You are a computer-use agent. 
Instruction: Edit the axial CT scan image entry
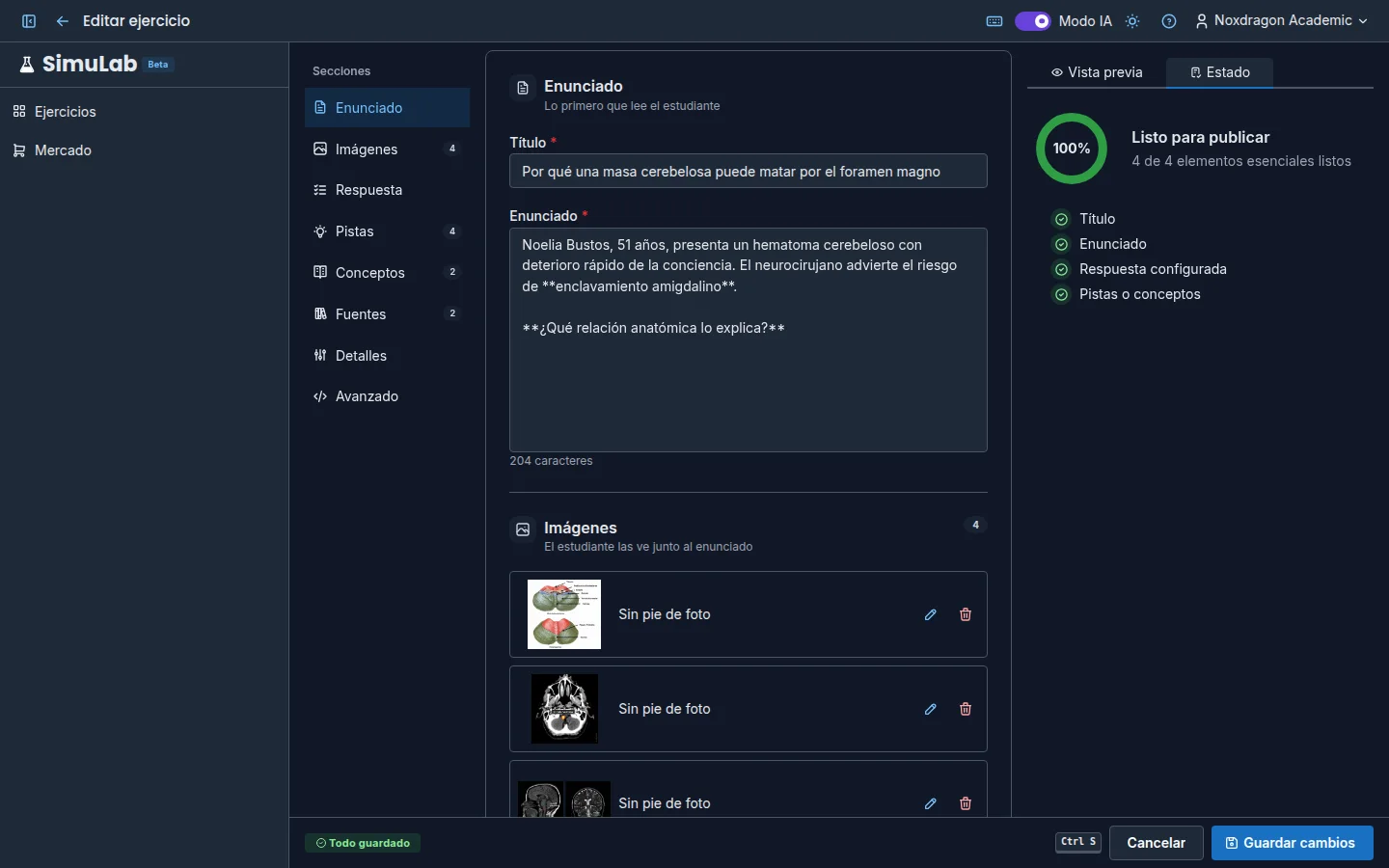click(931, 709)
